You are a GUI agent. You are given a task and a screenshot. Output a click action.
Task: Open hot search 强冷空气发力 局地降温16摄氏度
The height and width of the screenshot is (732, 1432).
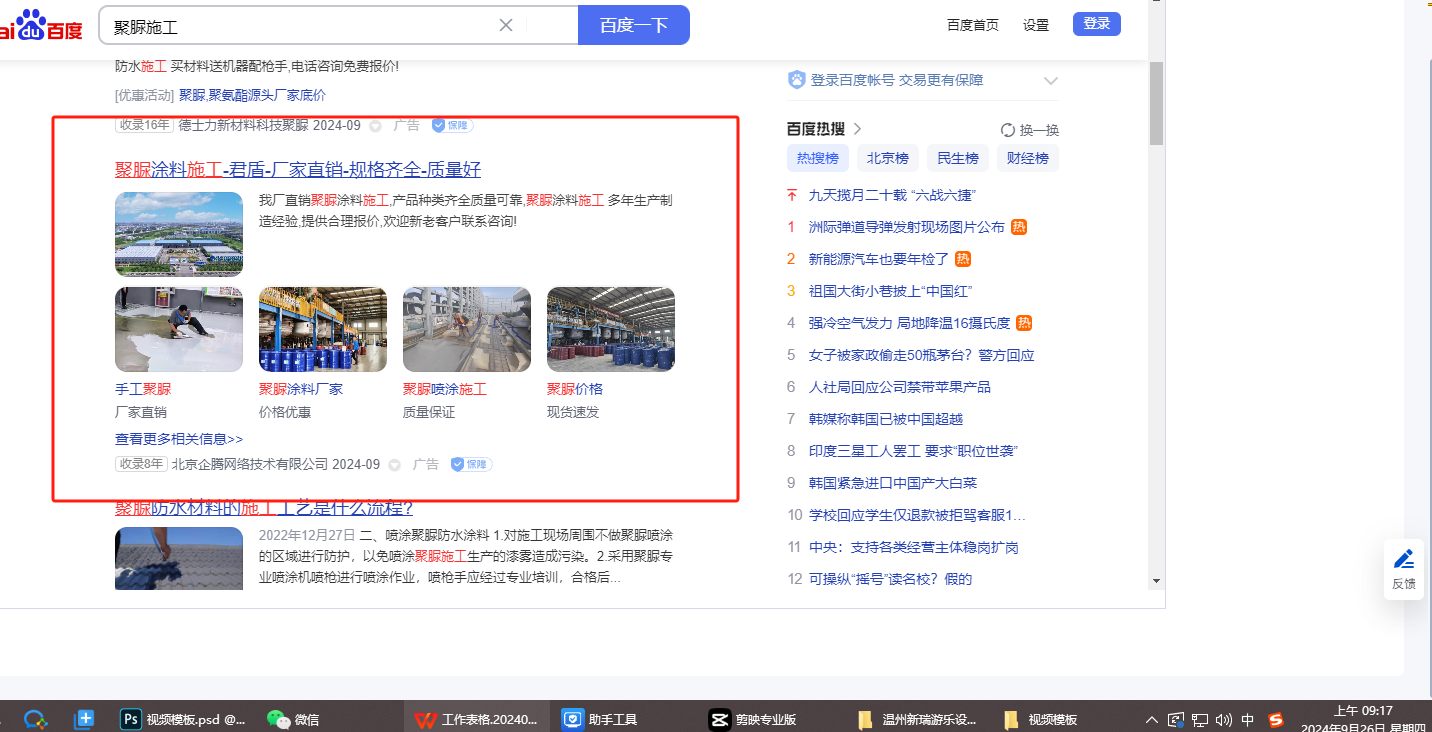910,323
